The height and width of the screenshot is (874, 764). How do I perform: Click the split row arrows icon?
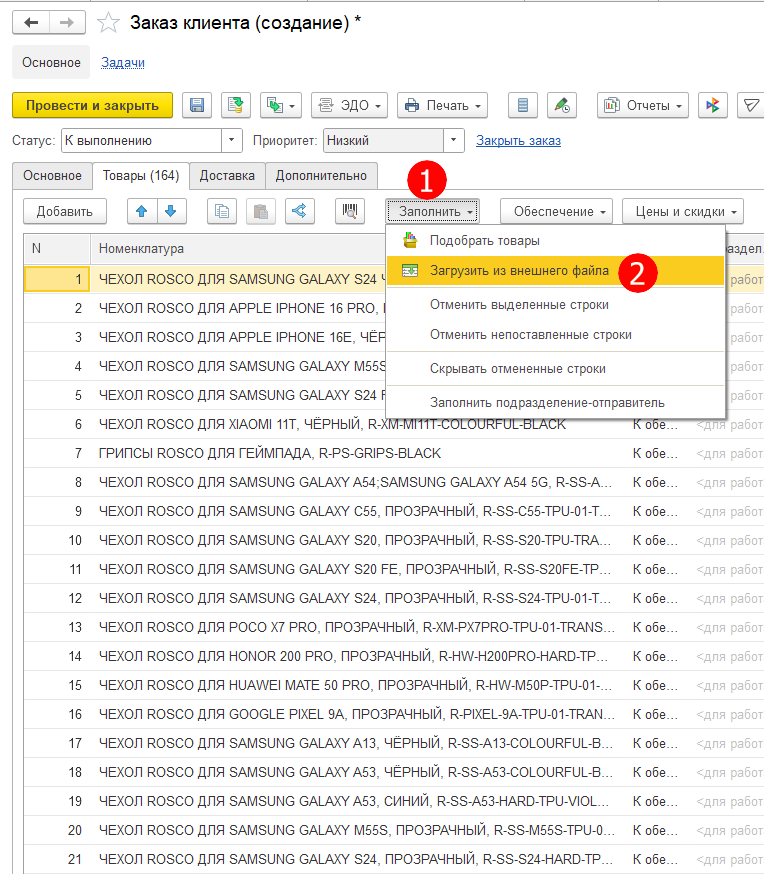click(x=300, y=212)
